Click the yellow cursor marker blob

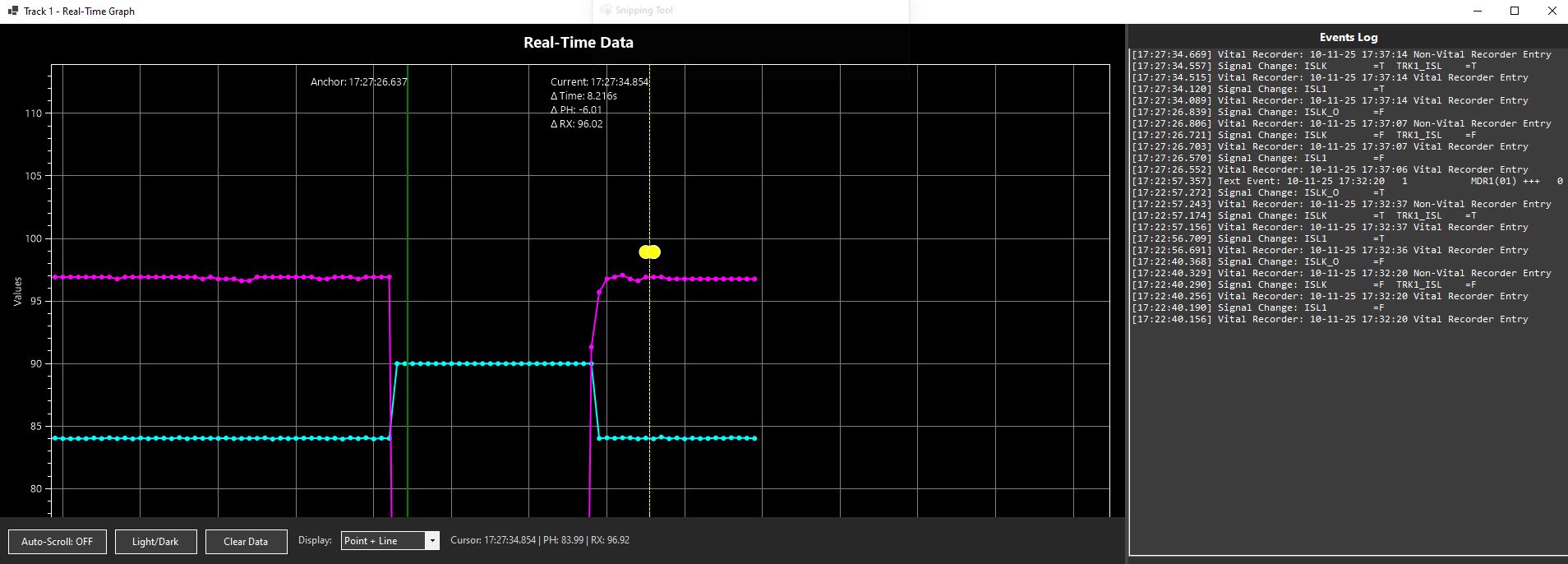[x=649, y=252]
